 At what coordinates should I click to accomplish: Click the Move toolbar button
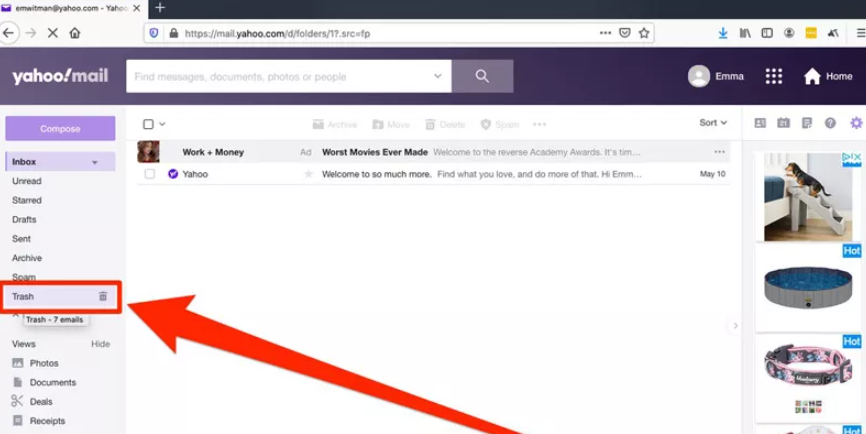tap(391, 125)
